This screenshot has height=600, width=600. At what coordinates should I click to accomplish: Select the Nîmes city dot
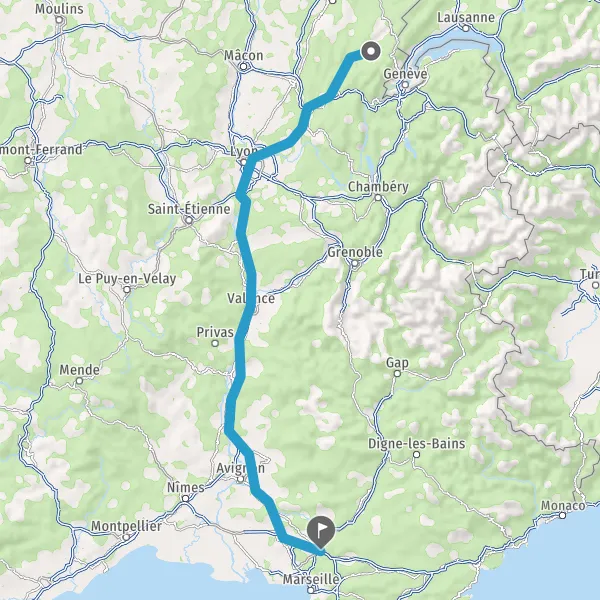185,499
